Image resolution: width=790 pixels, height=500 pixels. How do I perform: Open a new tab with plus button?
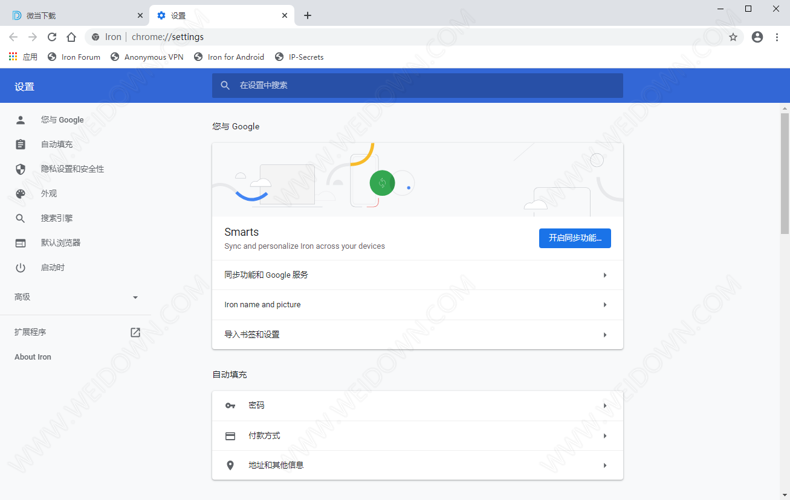pos(307,16)
